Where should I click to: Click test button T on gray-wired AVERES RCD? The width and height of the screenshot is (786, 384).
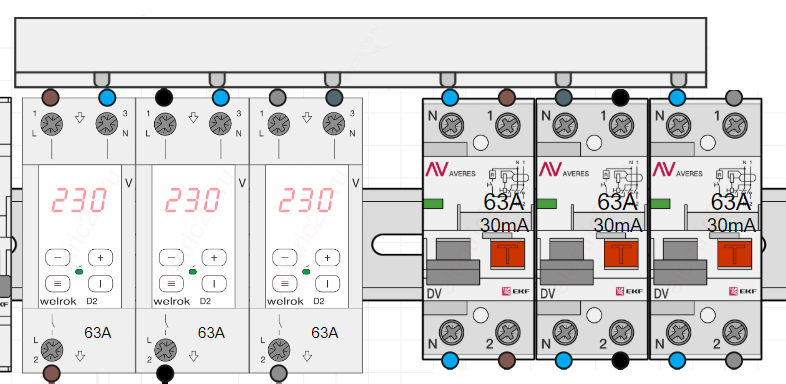(734, 254)
